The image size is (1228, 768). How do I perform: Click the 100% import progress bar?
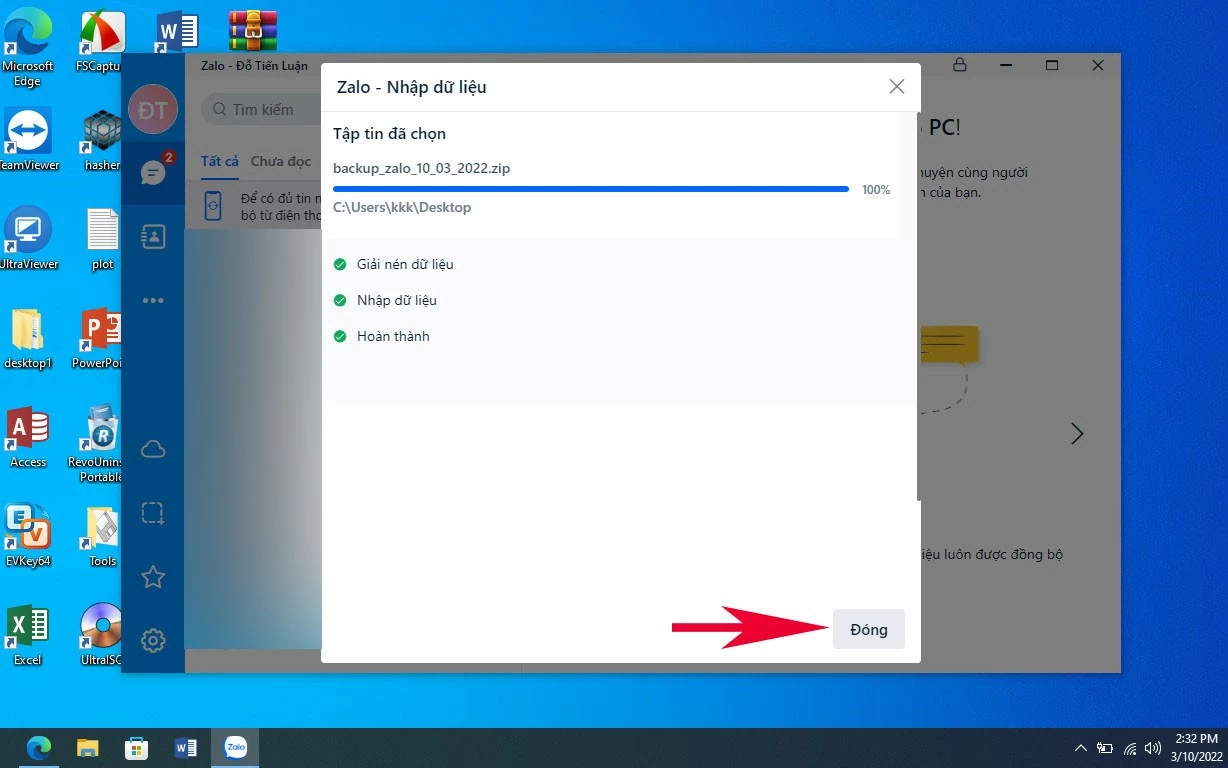pyautogui.click(x=590, y=189)
